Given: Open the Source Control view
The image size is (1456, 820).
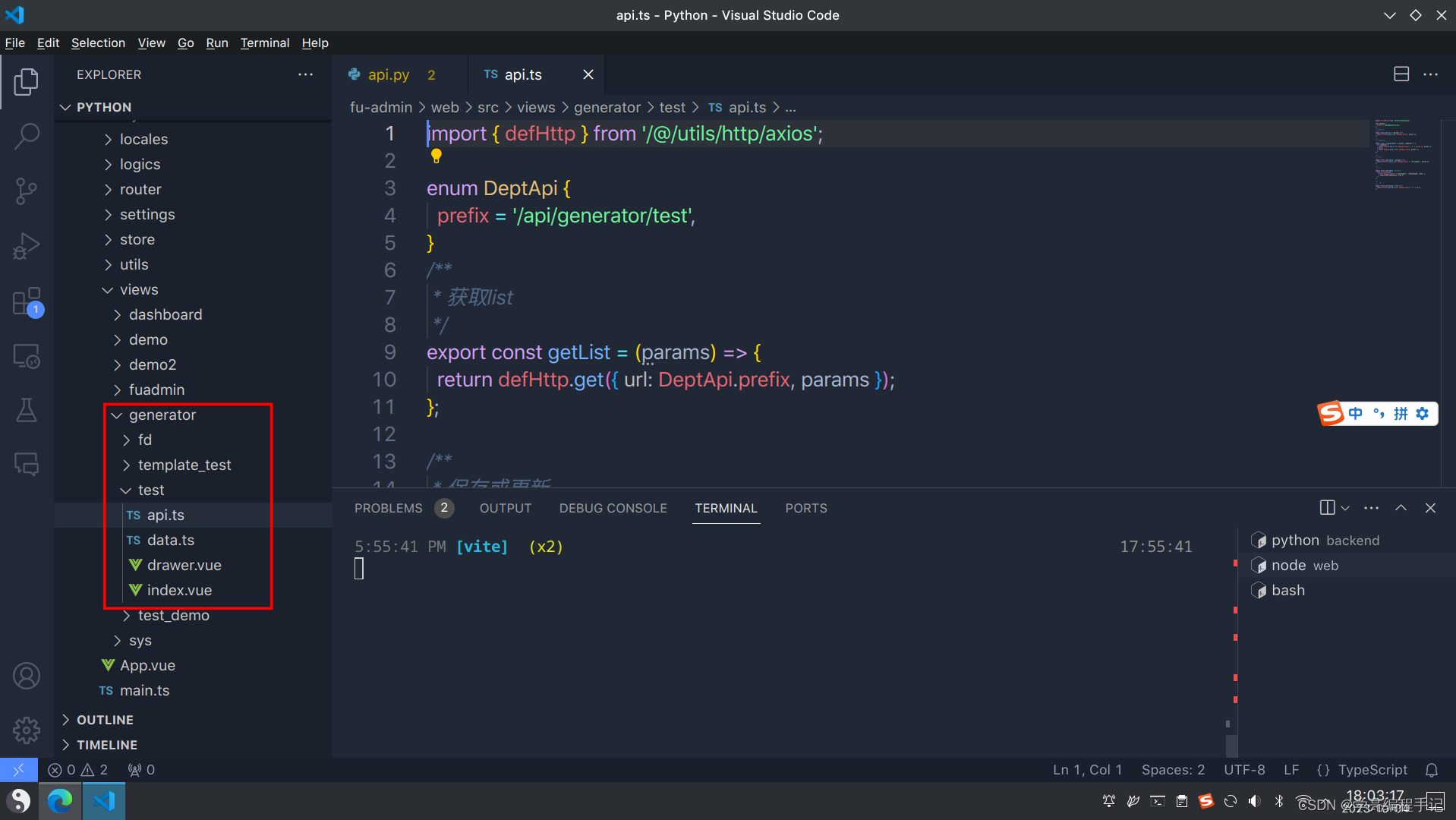Looking at the screenshot, I should (27, 191).
